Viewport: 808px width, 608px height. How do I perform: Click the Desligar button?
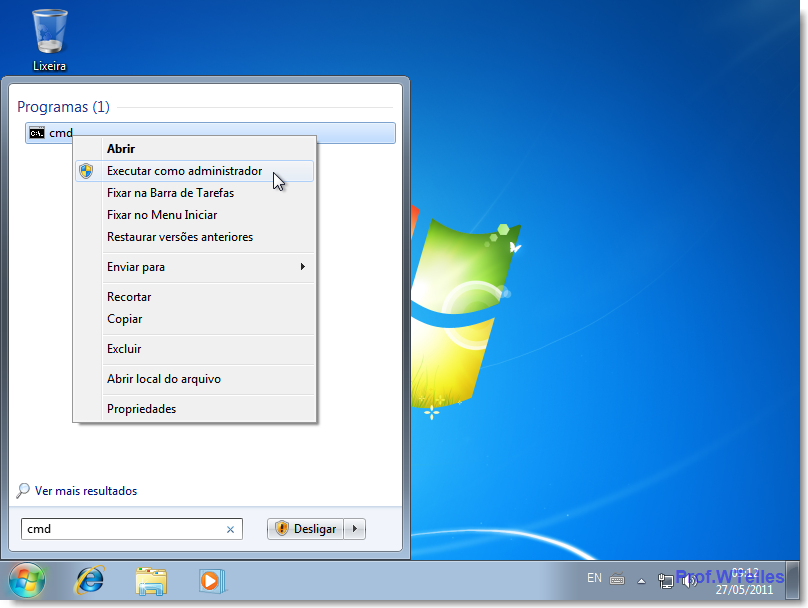[x=305, y=529]
